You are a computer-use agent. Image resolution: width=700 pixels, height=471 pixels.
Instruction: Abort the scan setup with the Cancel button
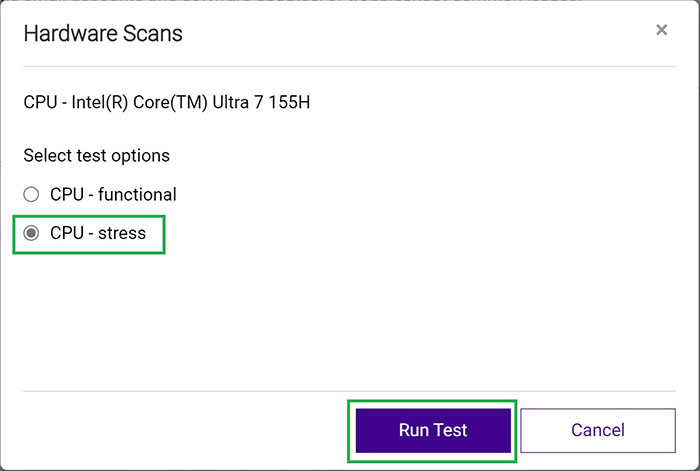[x=598, y=430]
